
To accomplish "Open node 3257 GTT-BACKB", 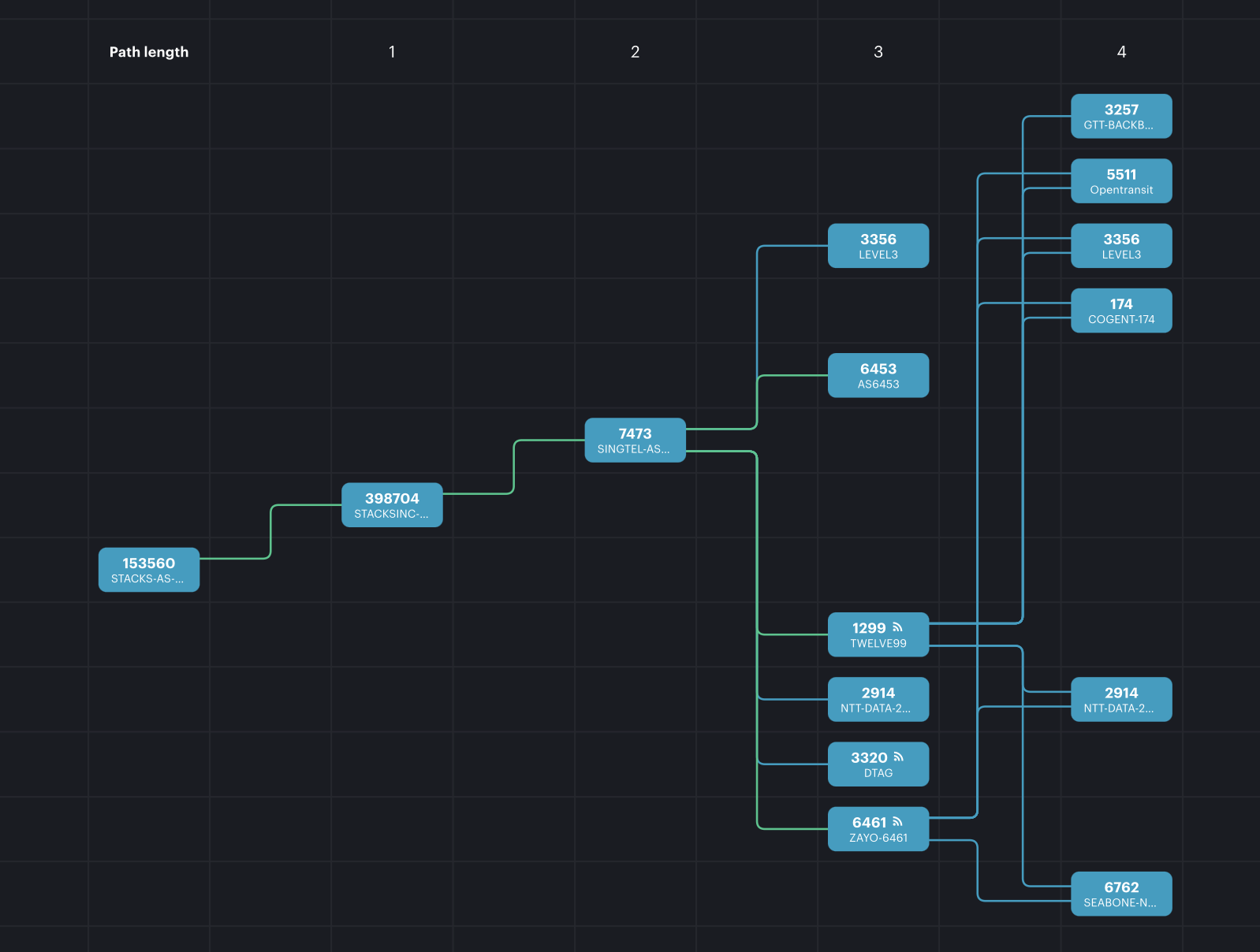I will [x=1120, y=117].
